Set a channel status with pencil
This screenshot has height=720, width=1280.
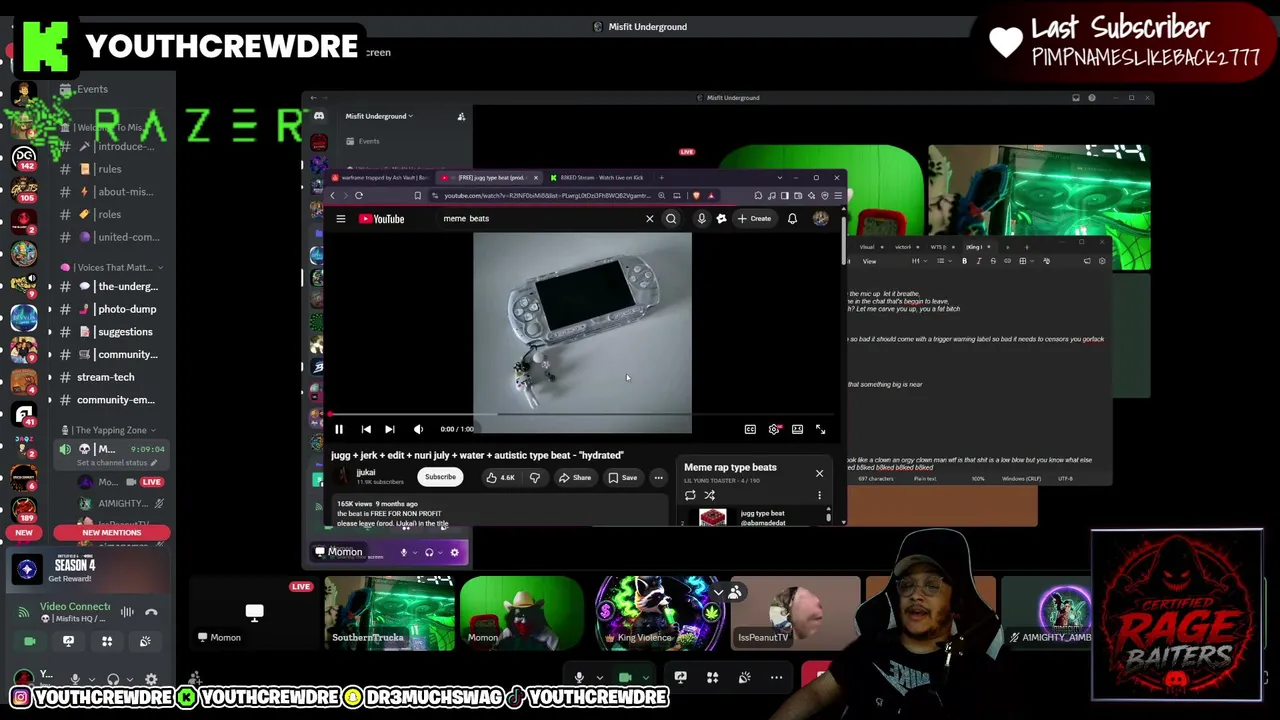(117, 463)
